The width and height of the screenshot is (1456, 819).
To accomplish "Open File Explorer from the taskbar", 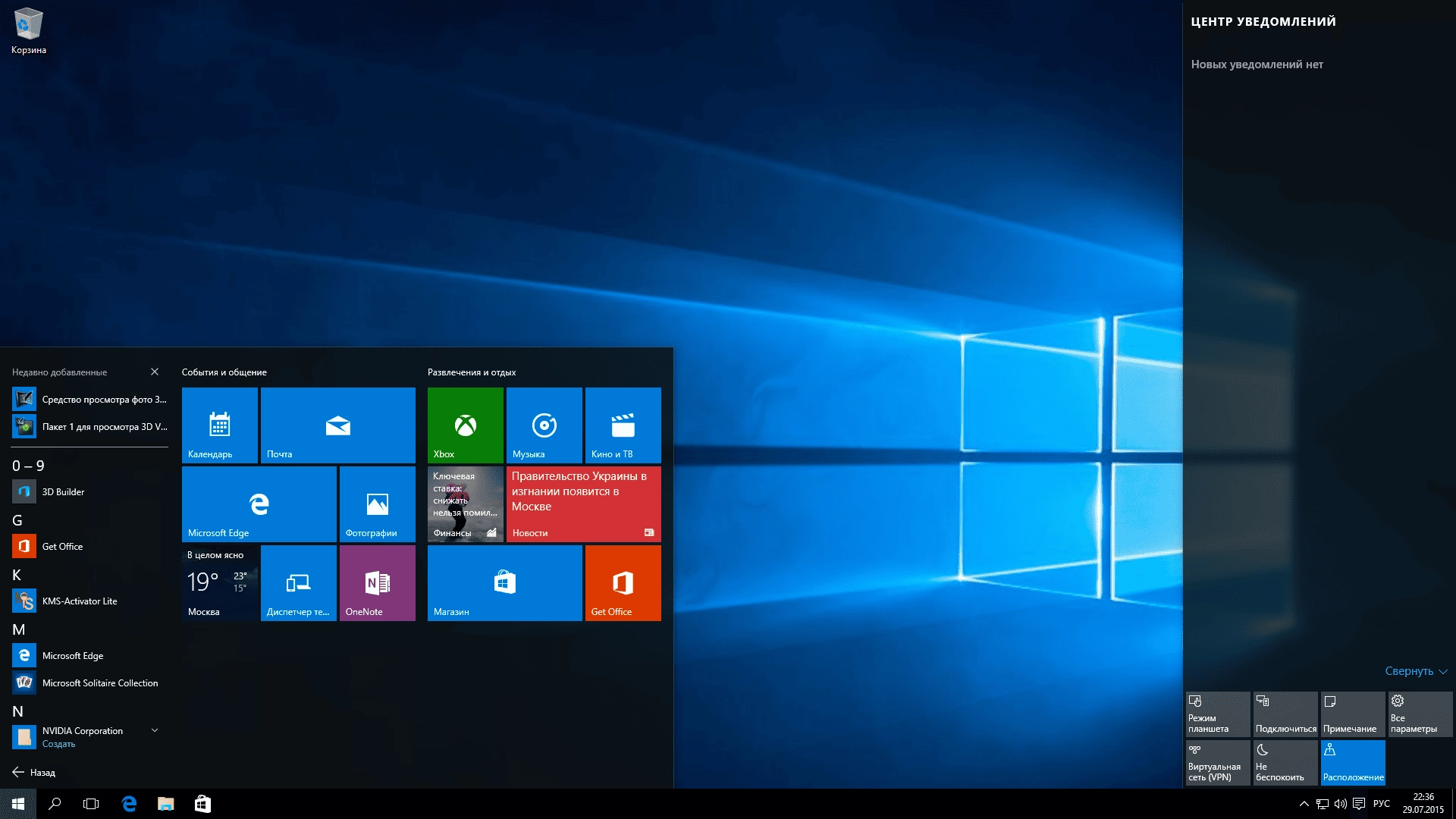I will (165, 804).
